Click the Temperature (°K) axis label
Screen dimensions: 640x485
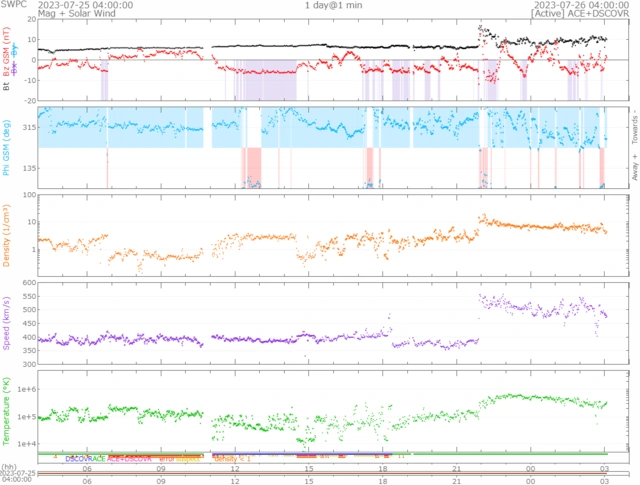click(x=6, y=411)
